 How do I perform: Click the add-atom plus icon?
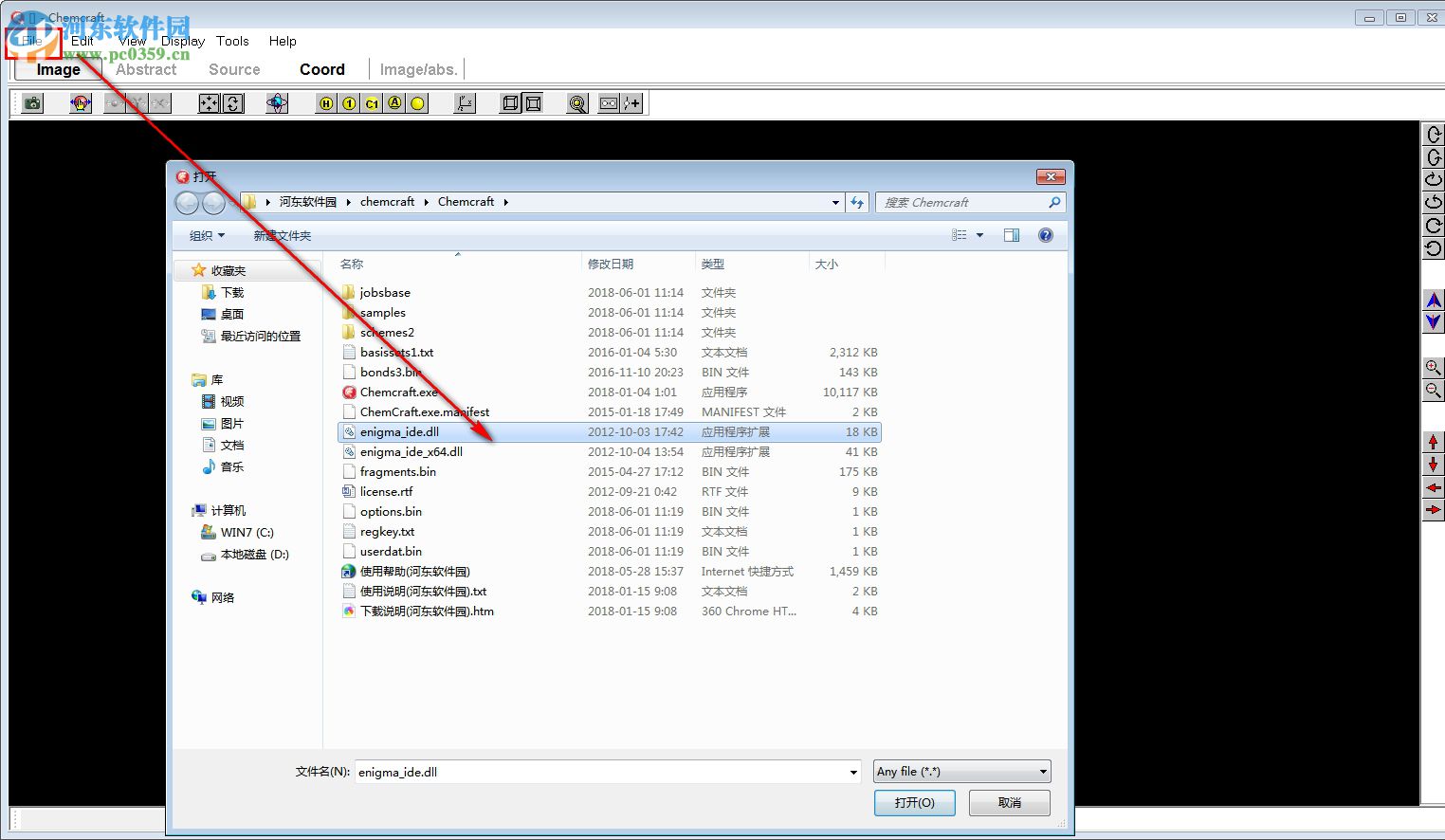tap(632, 103)
